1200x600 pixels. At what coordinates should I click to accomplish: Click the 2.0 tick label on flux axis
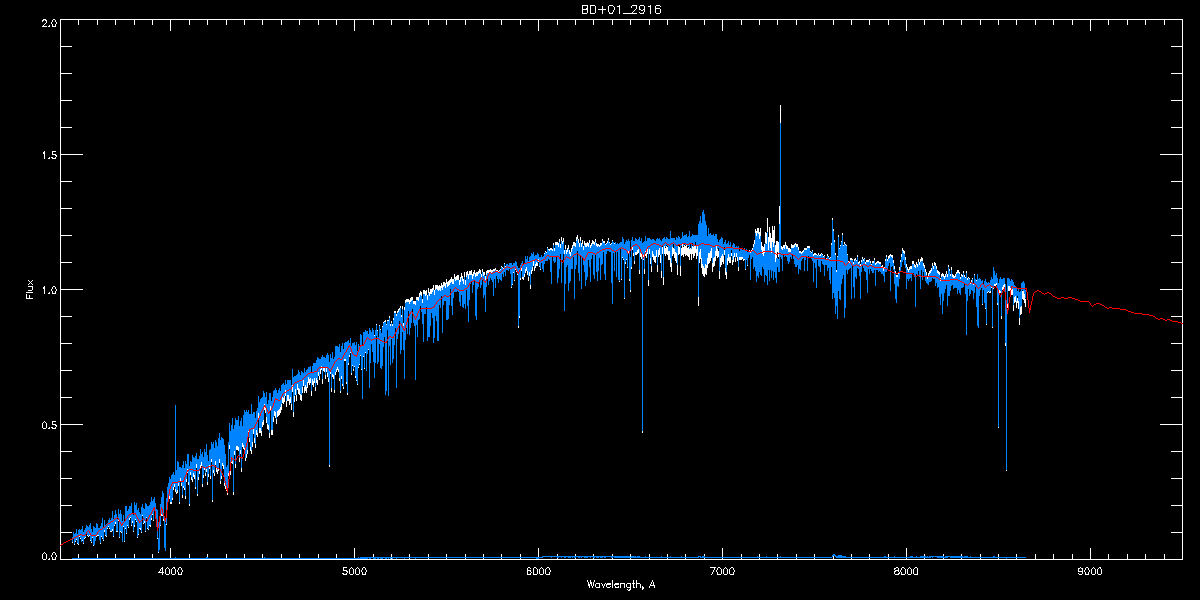pyautogui.click(x=47, y=22)
